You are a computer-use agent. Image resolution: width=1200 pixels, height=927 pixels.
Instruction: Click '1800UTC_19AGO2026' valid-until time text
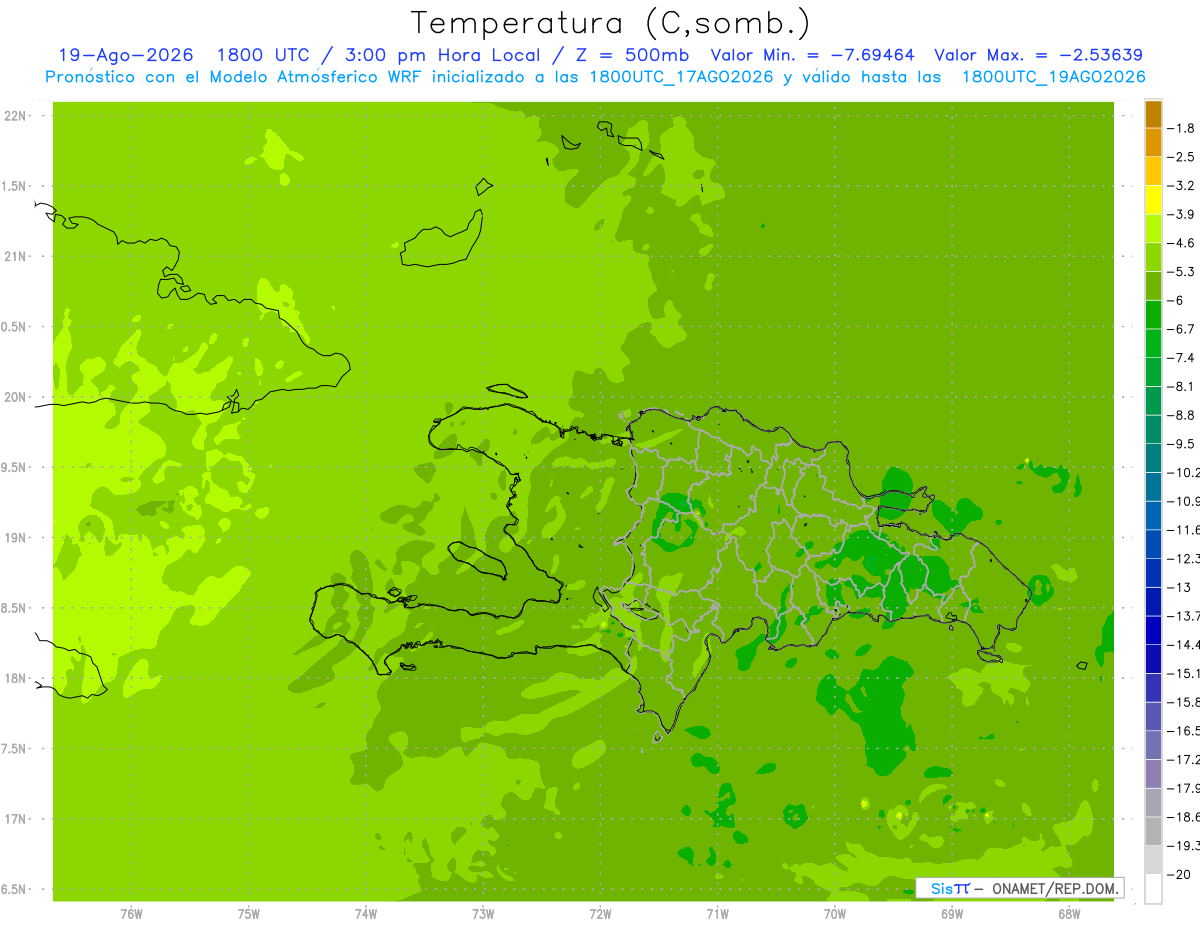click(1053, 77)
